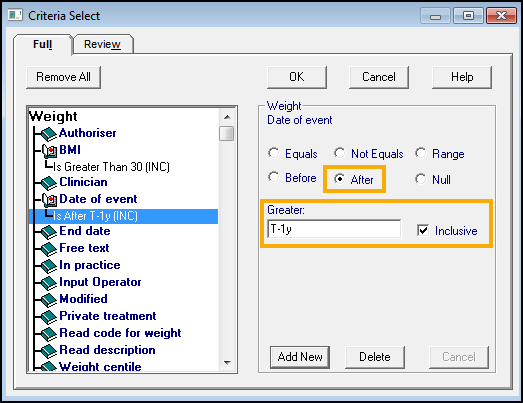This screenshot has height=403, width=523.
Task: Untick the Inclusive checkbox
Action: [x=423, y=230]
